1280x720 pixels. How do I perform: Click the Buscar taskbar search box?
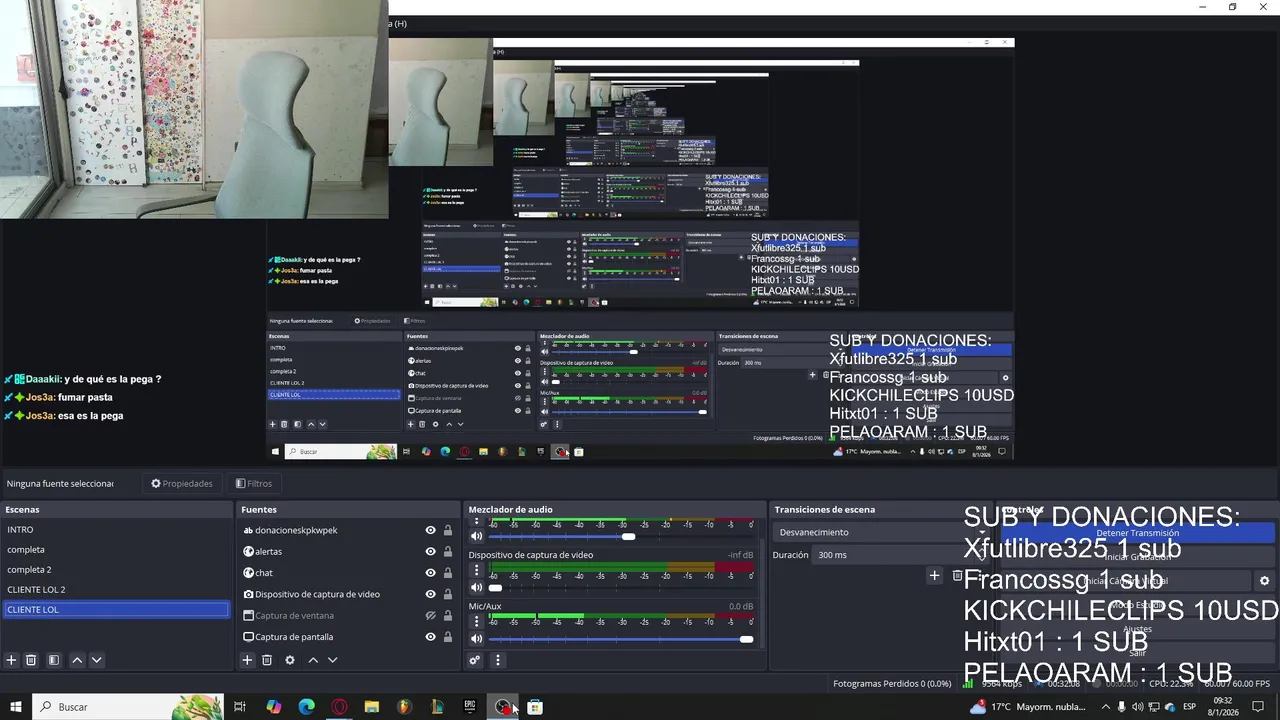tap(128, 707)
